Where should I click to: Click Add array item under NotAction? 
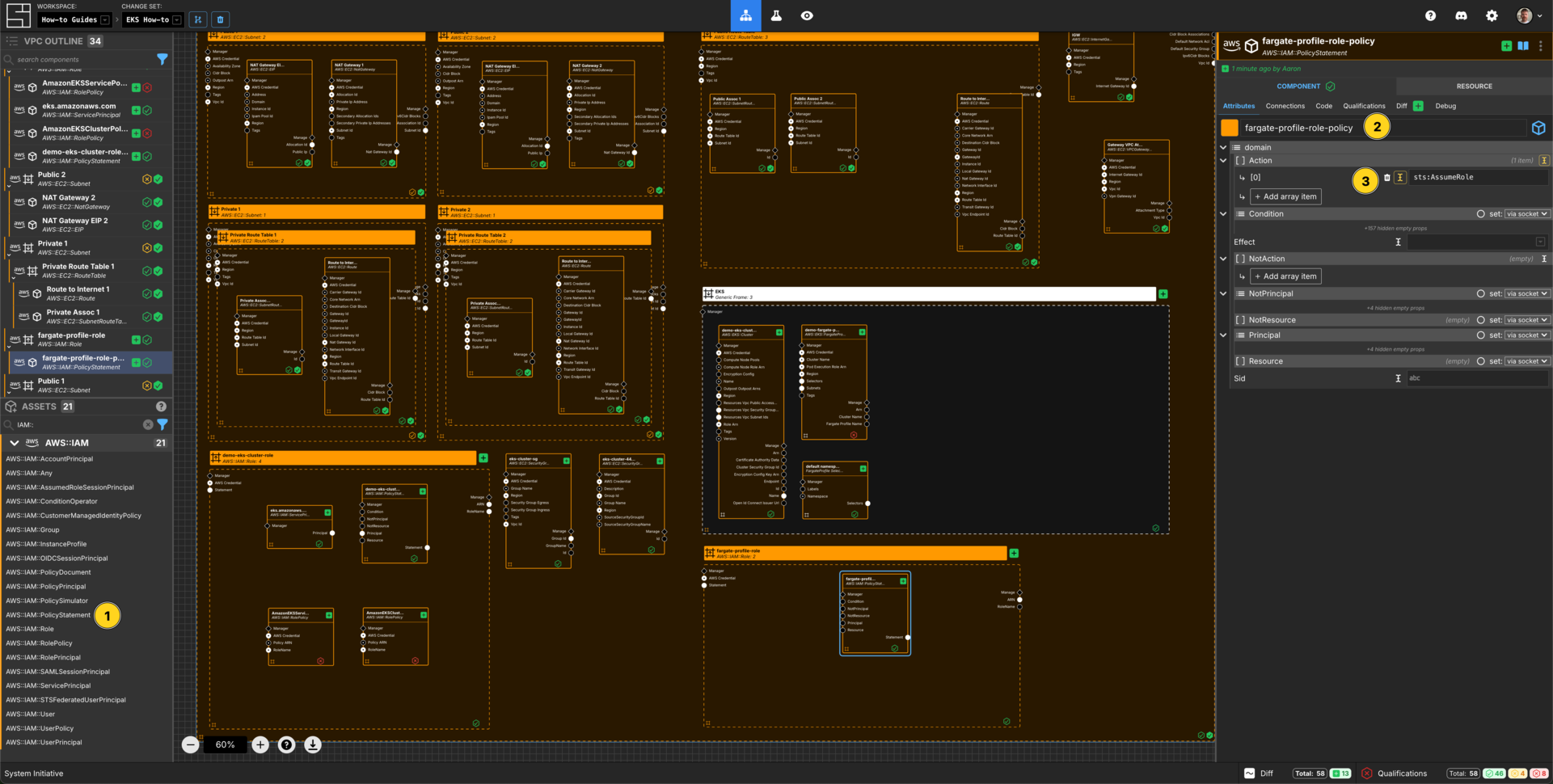point(1285,276)
